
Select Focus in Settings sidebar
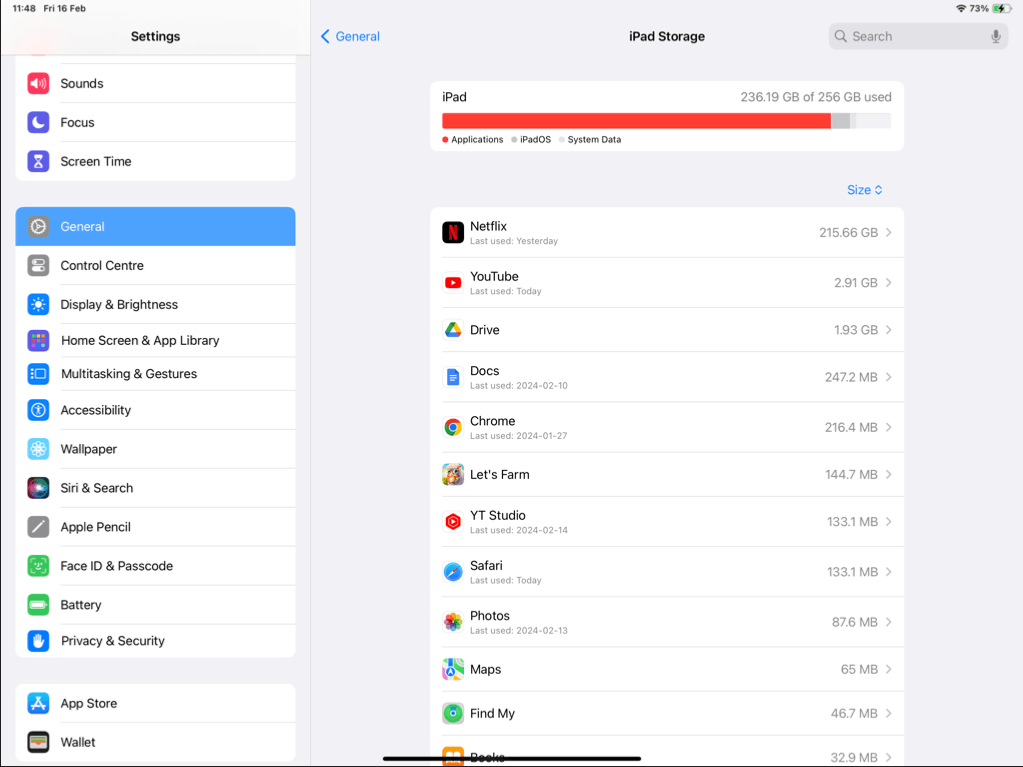[x=155, y=123]
